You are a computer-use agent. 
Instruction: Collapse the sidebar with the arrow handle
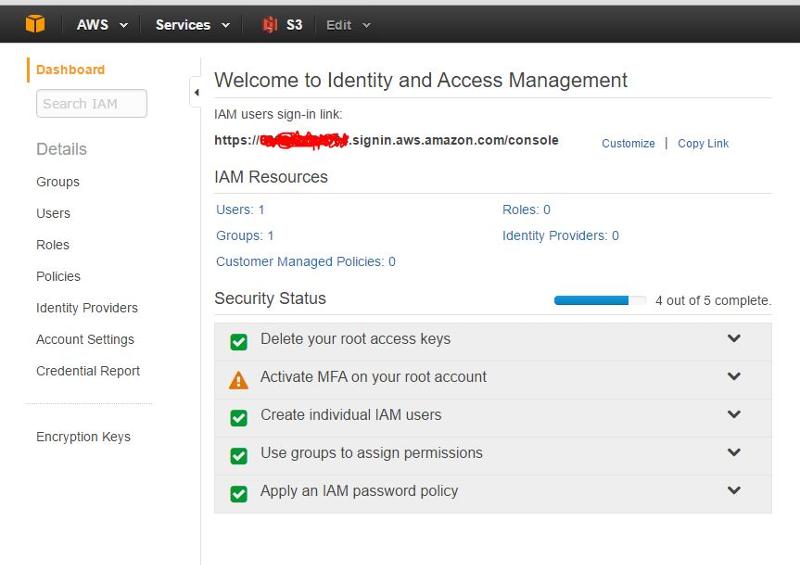196,92
